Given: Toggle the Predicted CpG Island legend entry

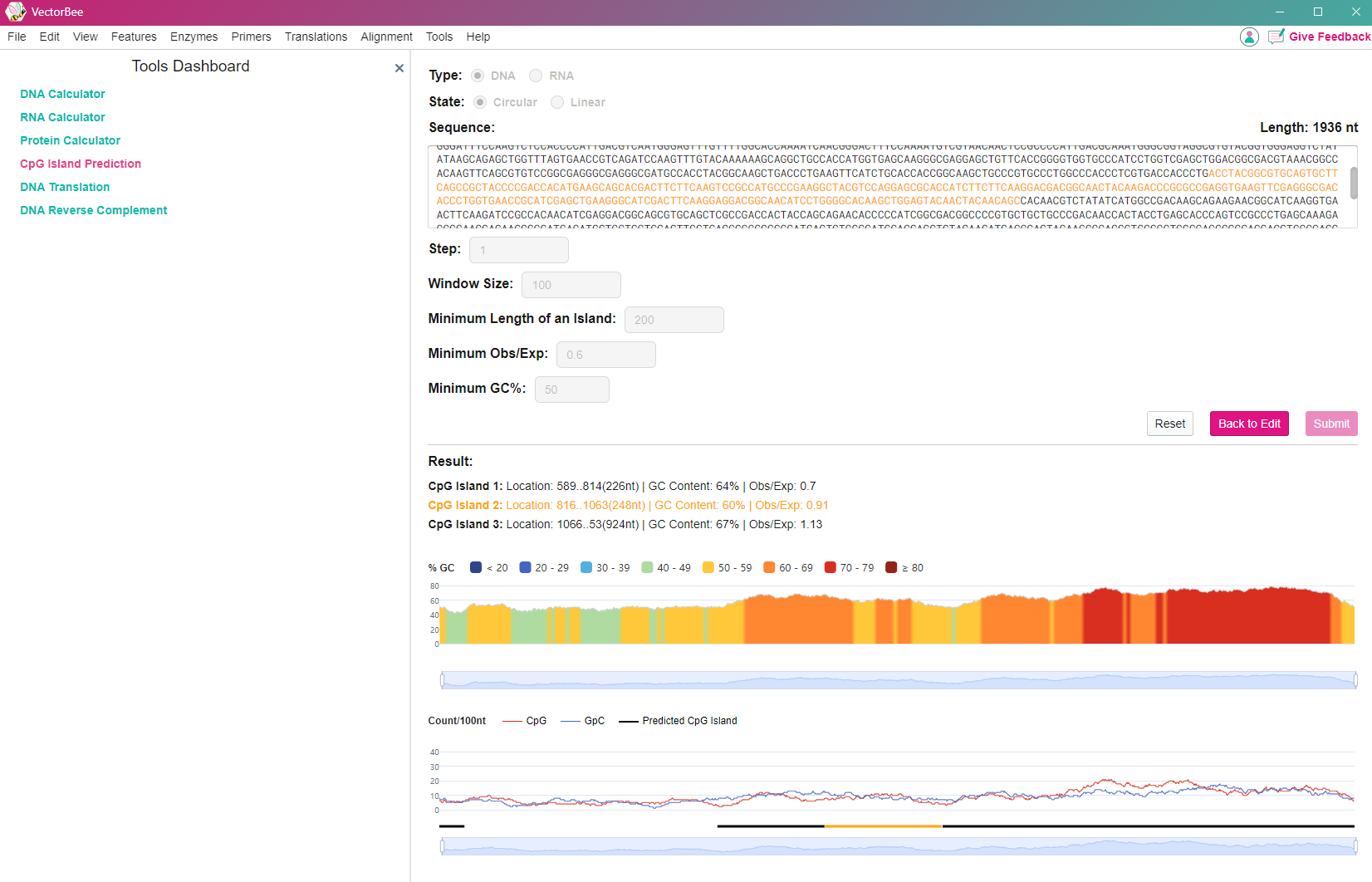Looking at the screenshot, I should [x=678, y=721].
